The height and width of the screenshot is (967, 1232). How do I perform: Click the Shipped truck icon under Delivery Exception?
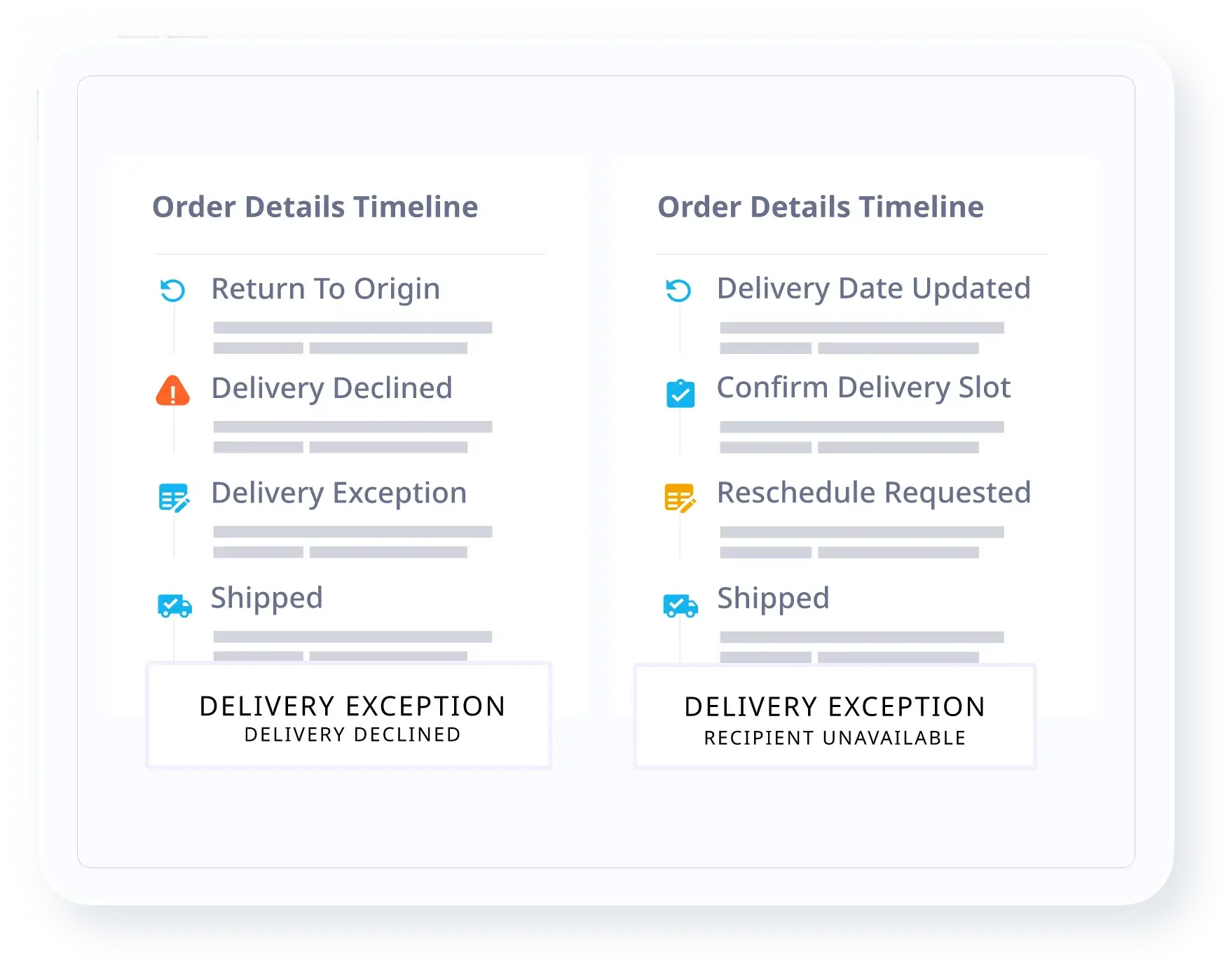pos(174,605)
